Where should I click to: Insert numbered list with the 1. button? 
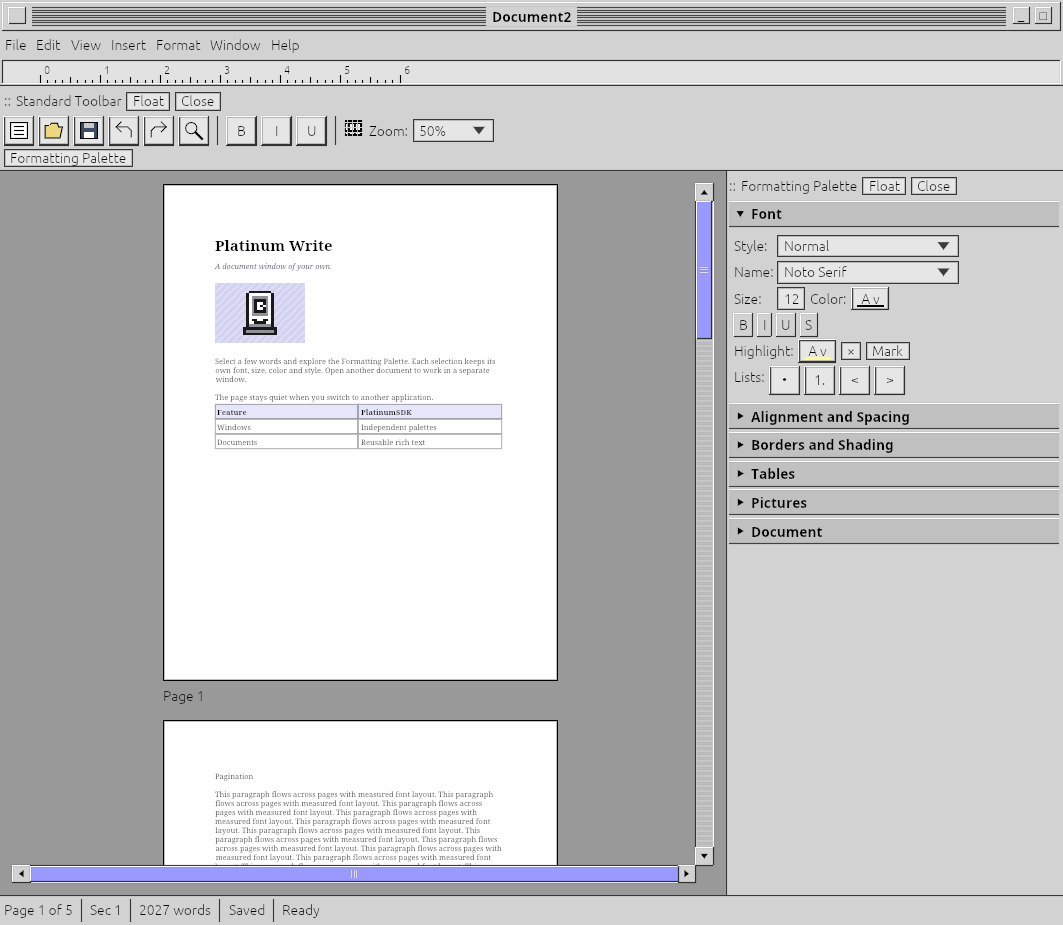click(820, 380)
